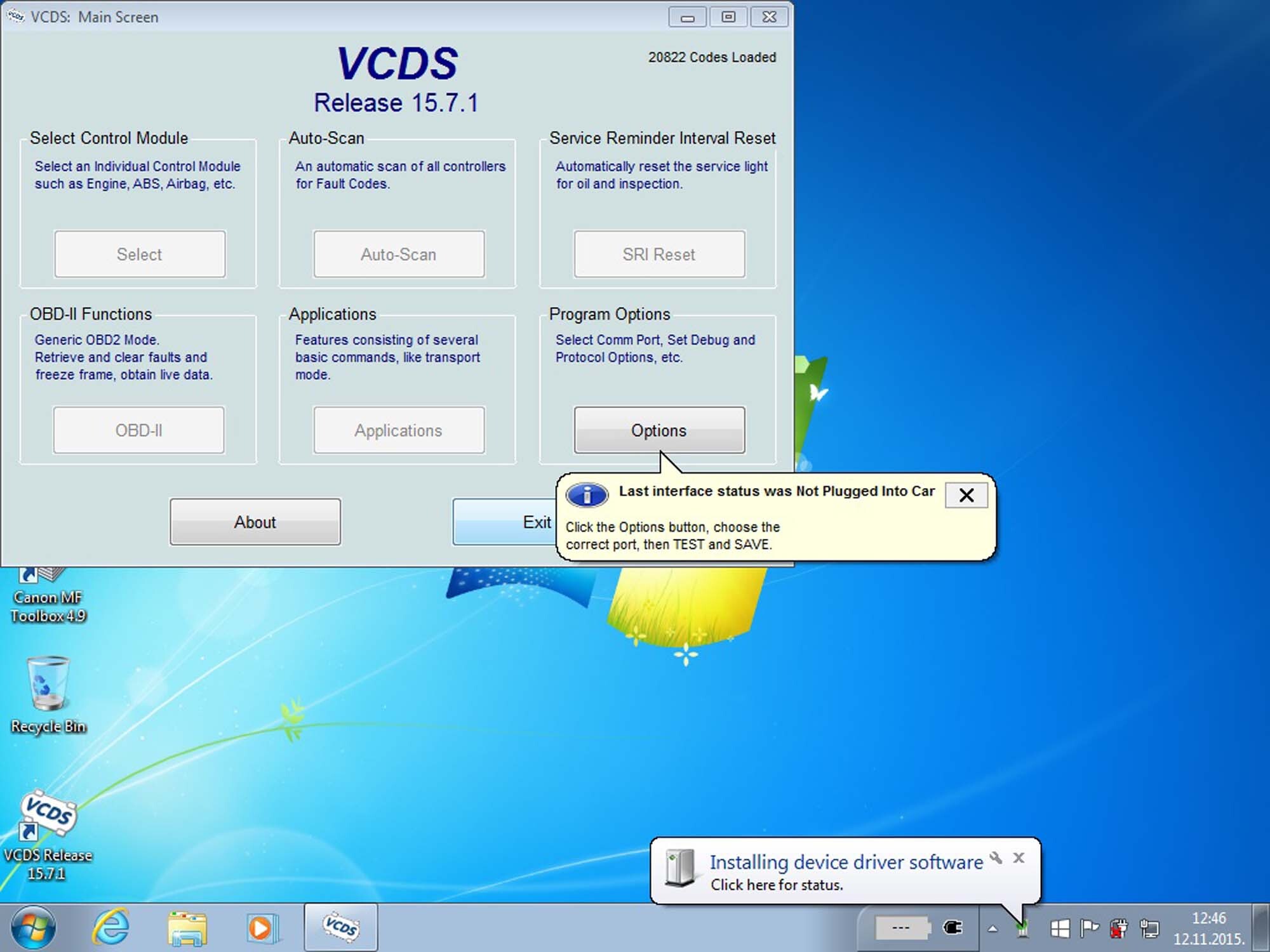1270x952 pixels.
Task: Open Windows Explorer folder taskbar icon
Action: tap(187, 927)
